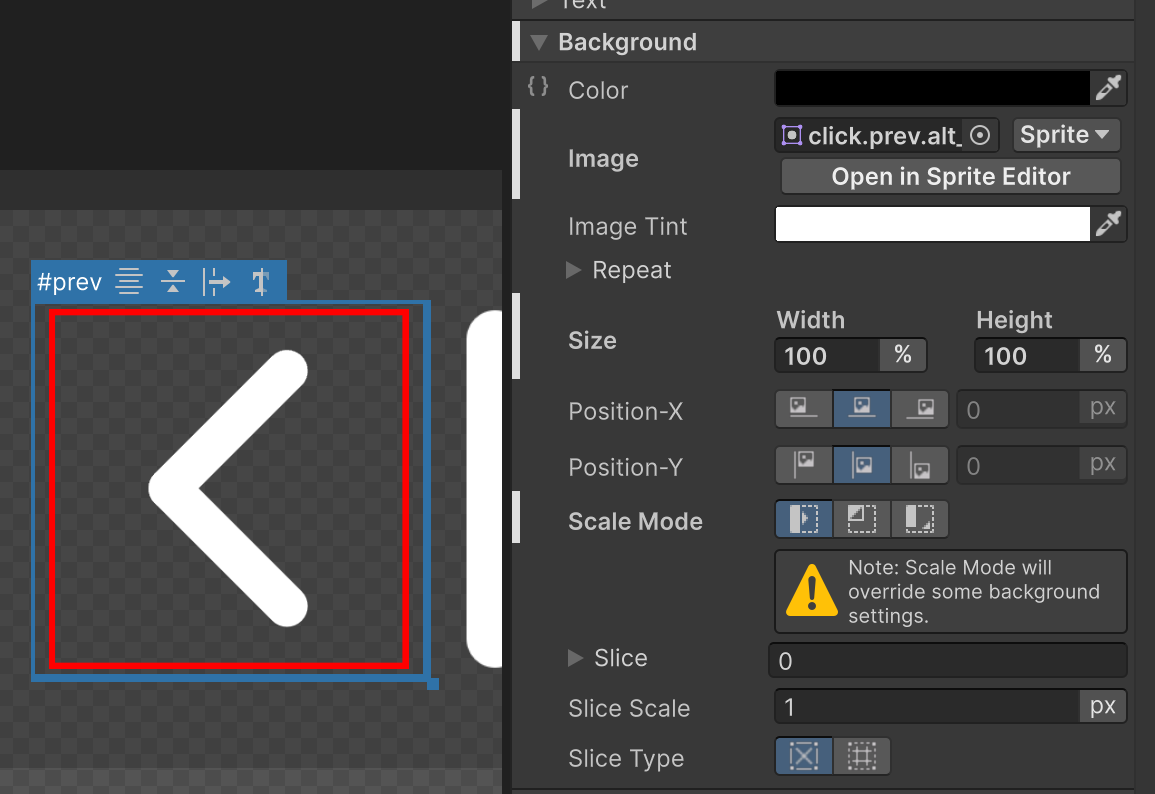Click the Color eyedropper icon
This screenshot has height=794, width=1155.
tap(1108, 88)
